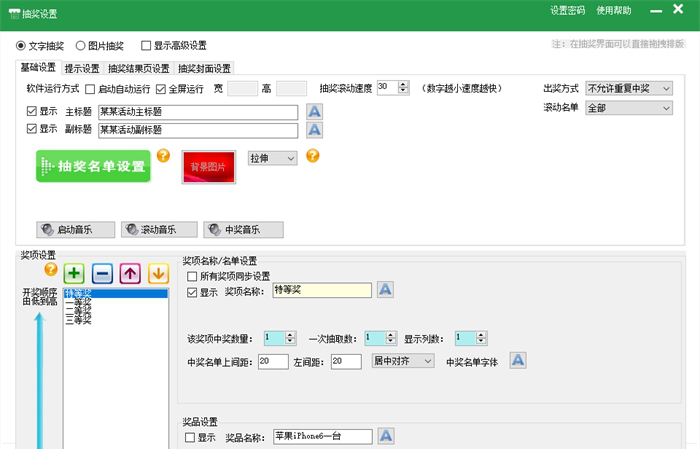Adjust 该奖项中奖数量 spinner arrows
700x466 pixels.
[x=290, y=338]
